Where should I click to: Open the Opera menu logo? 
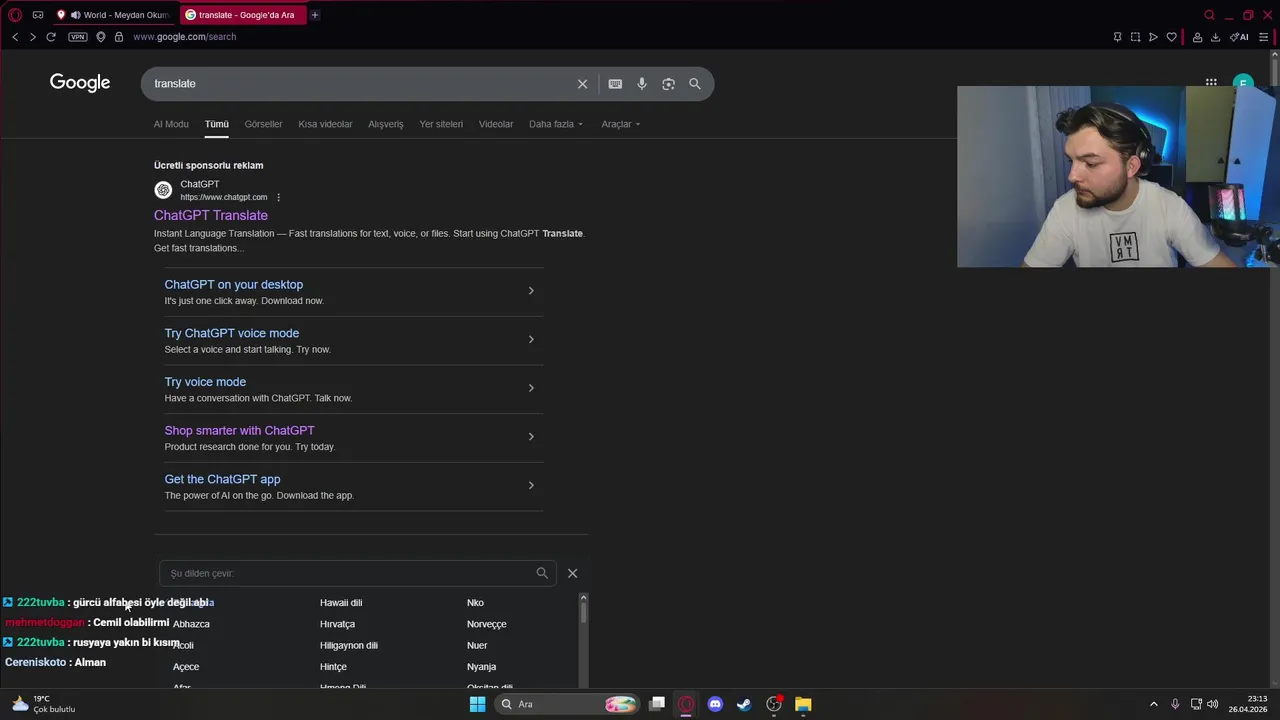(x=15, y=15)
